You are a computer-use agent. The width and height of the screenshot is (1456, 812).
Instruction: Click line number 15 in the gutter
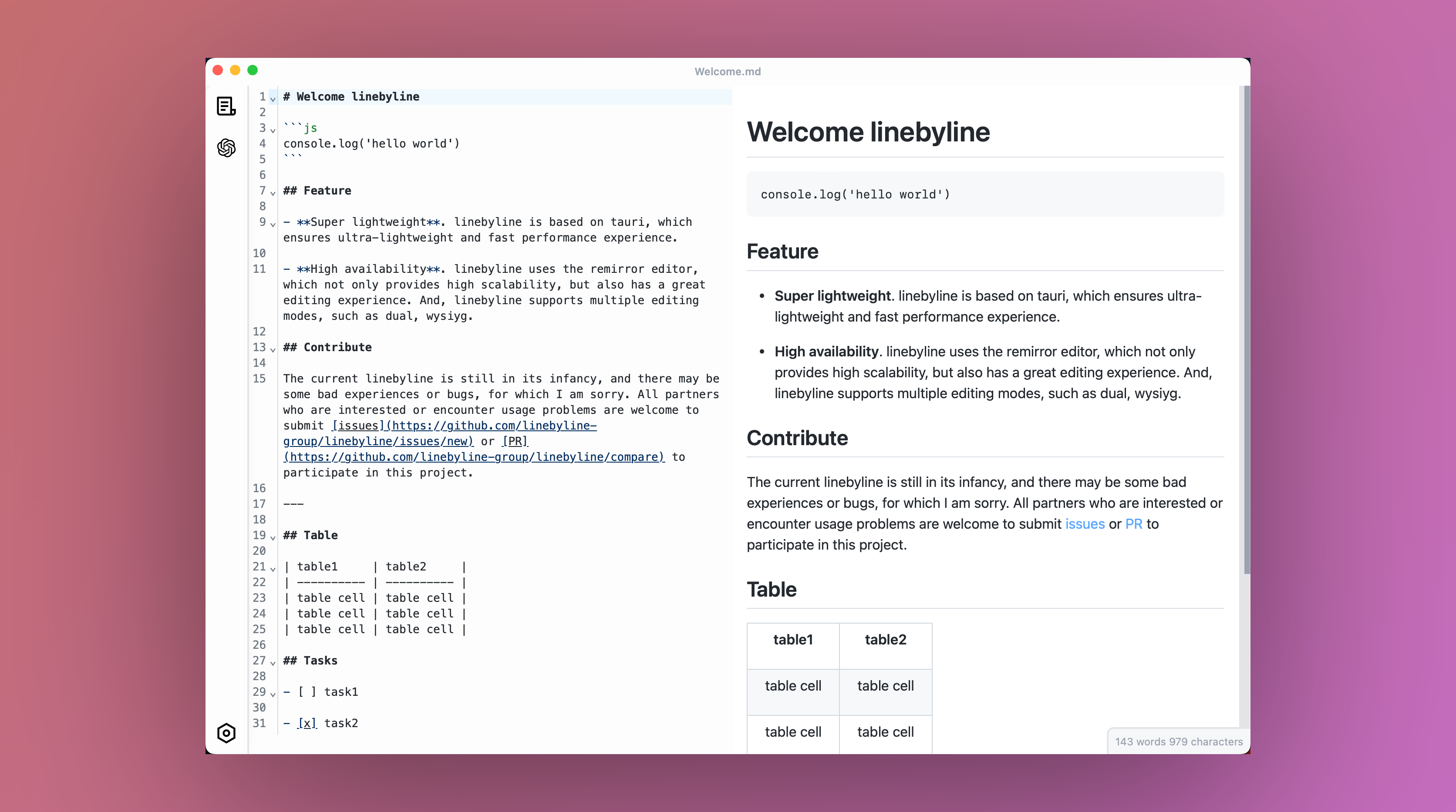coord(259,379)
